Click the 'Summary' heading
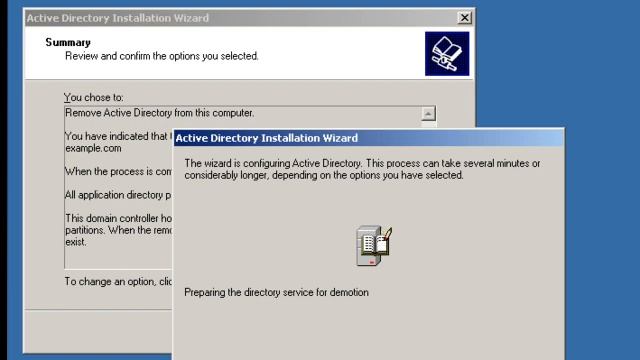 coord(68,42)
